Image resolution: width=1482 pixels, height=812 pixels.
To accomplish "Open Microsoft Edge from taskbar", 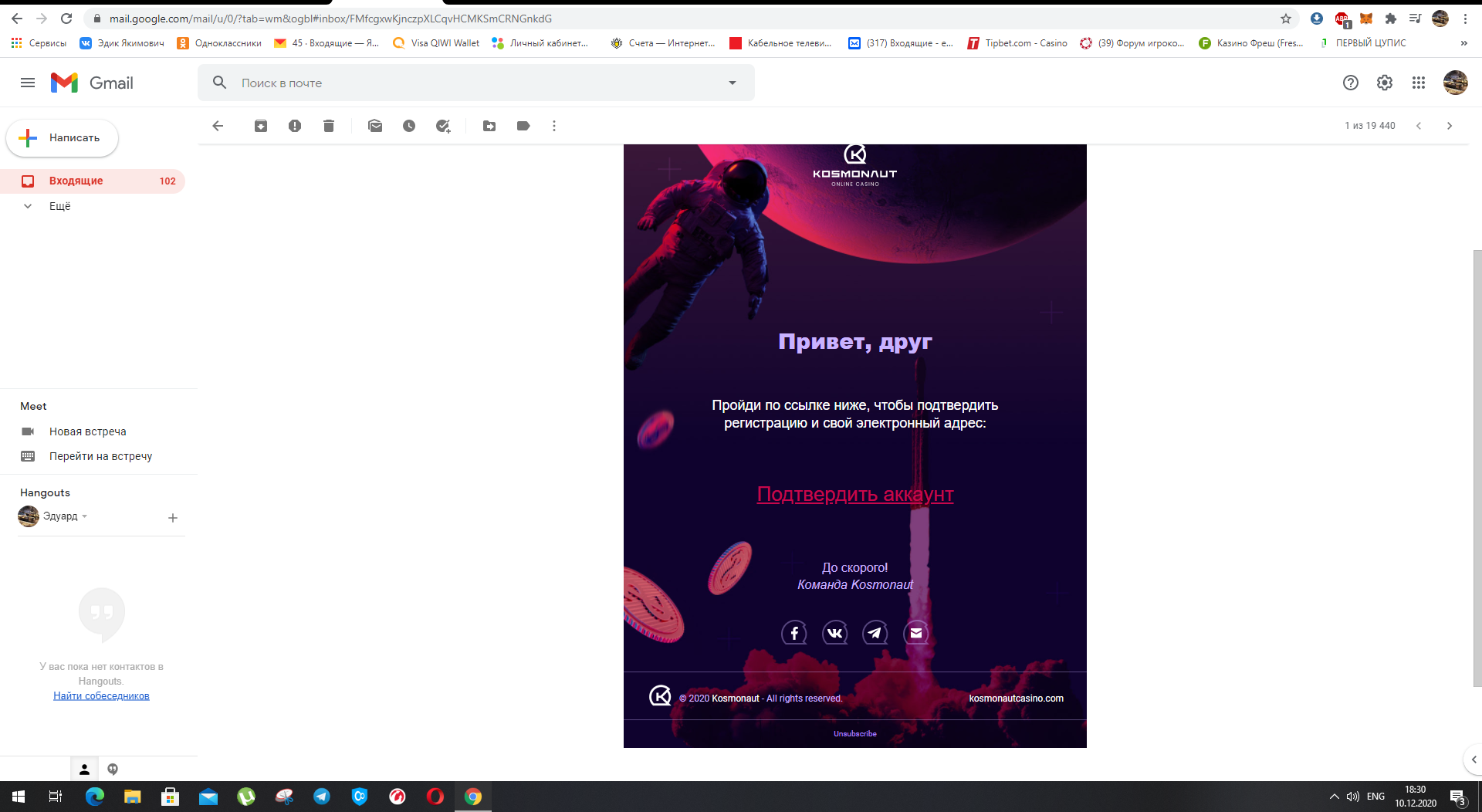I will click(x=95, y=797).
